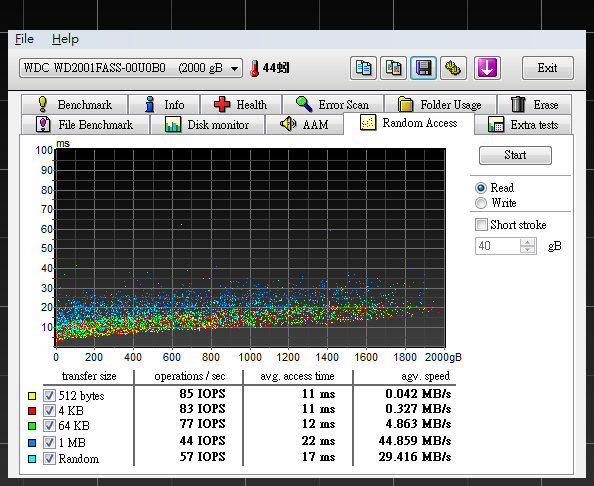Click the 4.863 MB/s speed value
The image size is (594, 486).
(418, 424)
